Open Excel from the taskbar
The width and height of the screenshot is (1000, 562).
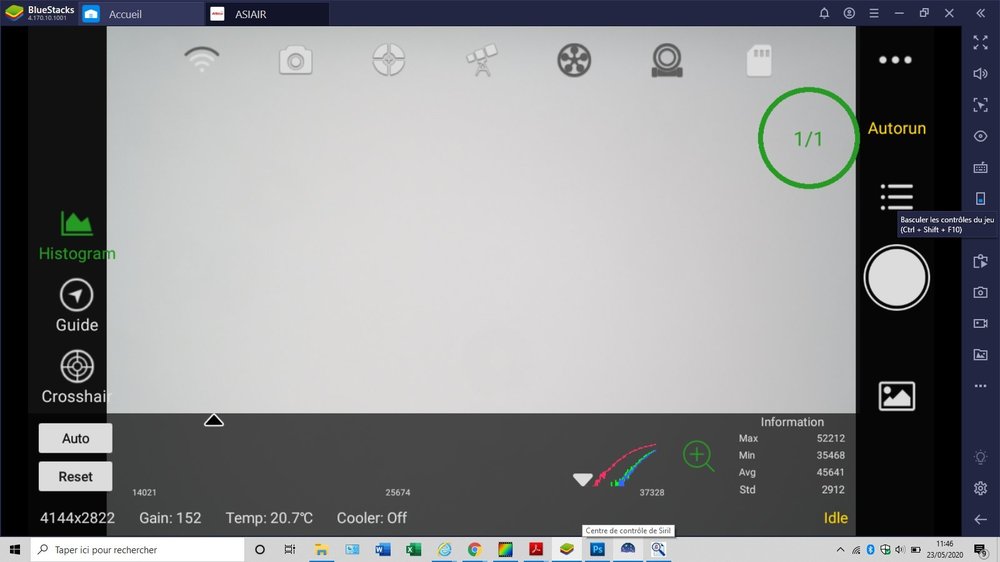click(x=413, y=549)
